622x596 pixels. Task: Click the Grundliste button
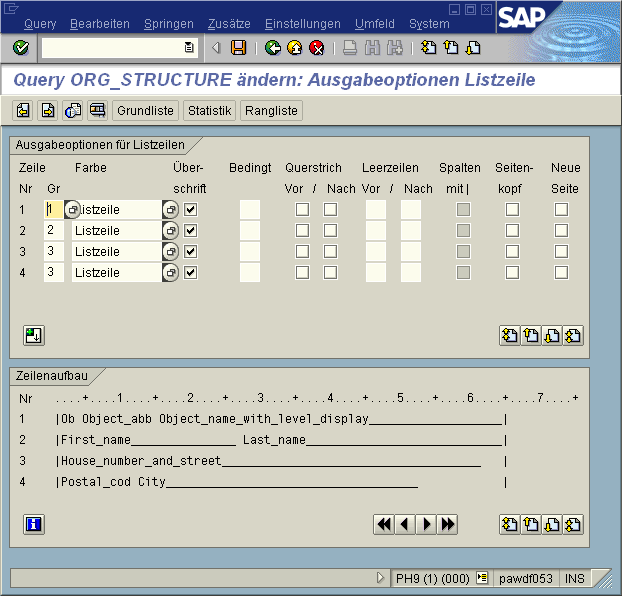146,110
